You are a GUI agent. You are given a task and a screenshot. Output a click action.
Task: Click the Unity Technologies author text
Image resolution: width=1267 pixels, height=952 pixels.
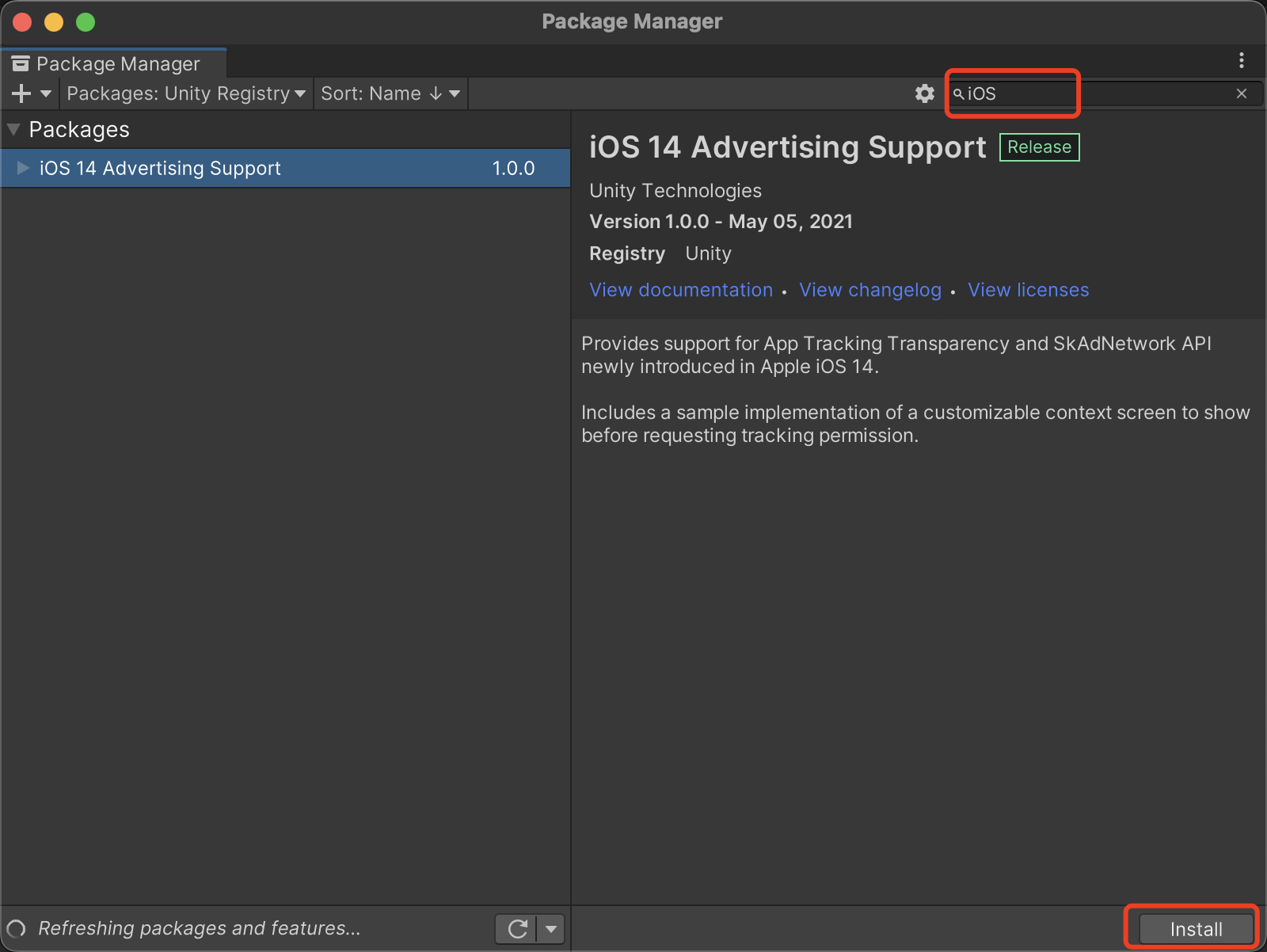tap(675, 191)
